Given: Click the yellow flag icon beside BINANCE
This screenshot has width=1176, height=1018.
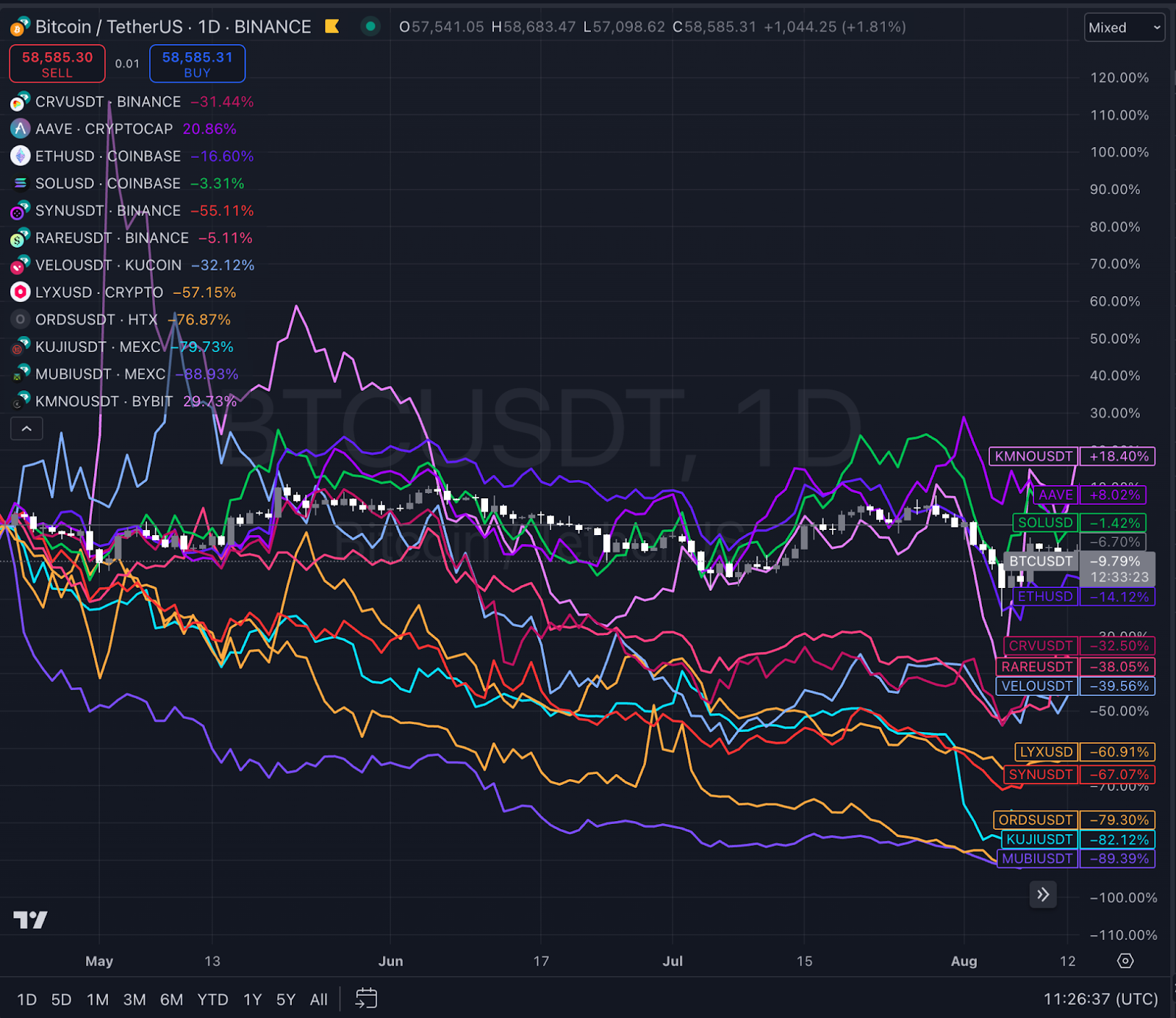Looking at the screenshot, I should pos(332,26).
